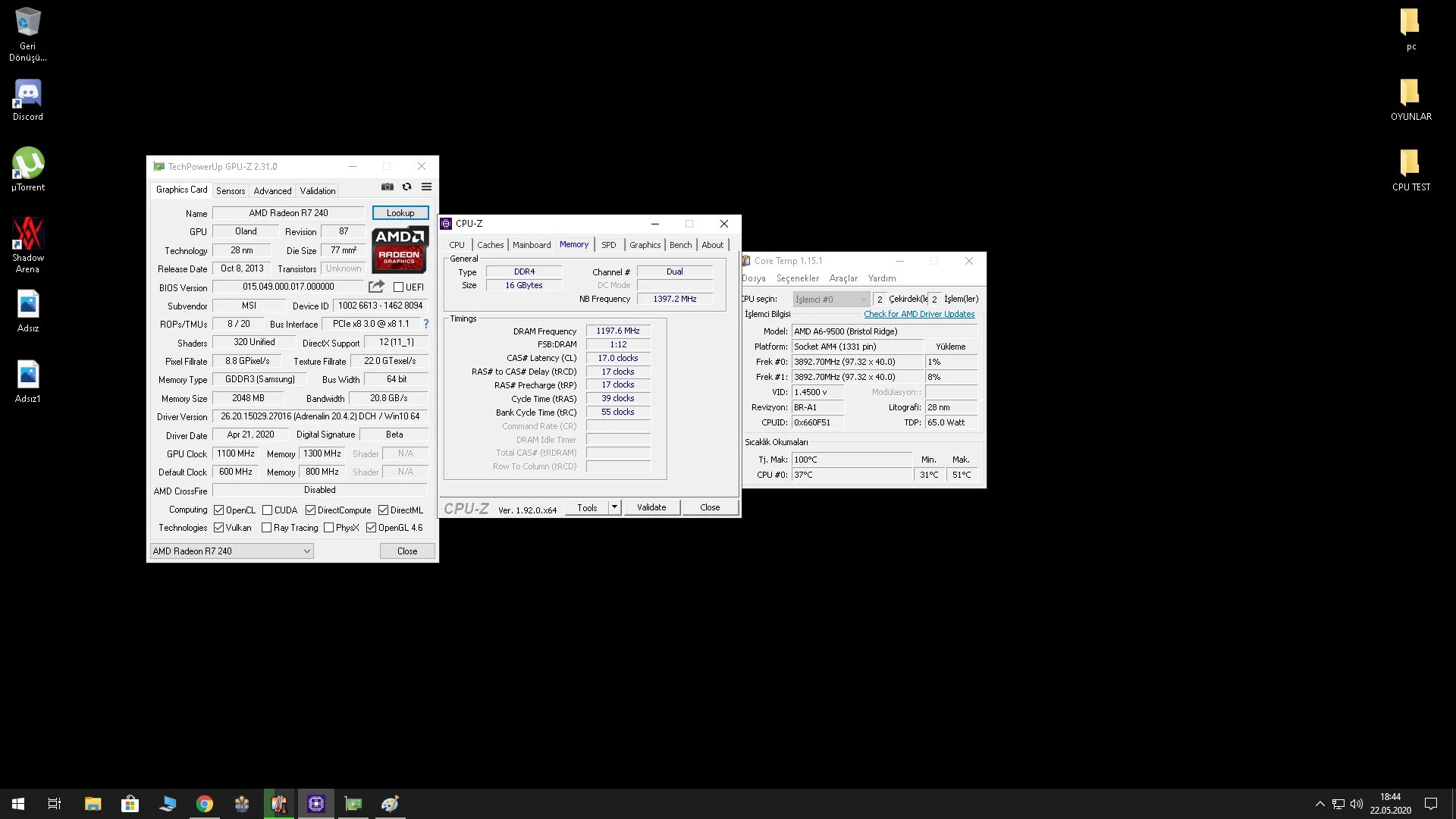
Task: Switch to the Sensors tab in GPU-Z
Action: click(231, 191)
